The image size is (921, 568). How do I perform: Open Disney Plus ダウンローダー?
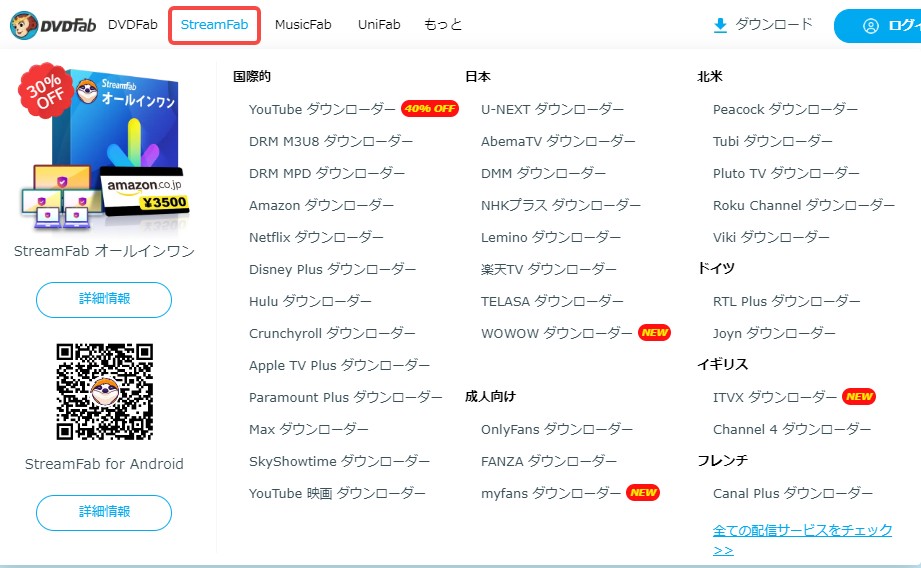click(x=332, y=270)
